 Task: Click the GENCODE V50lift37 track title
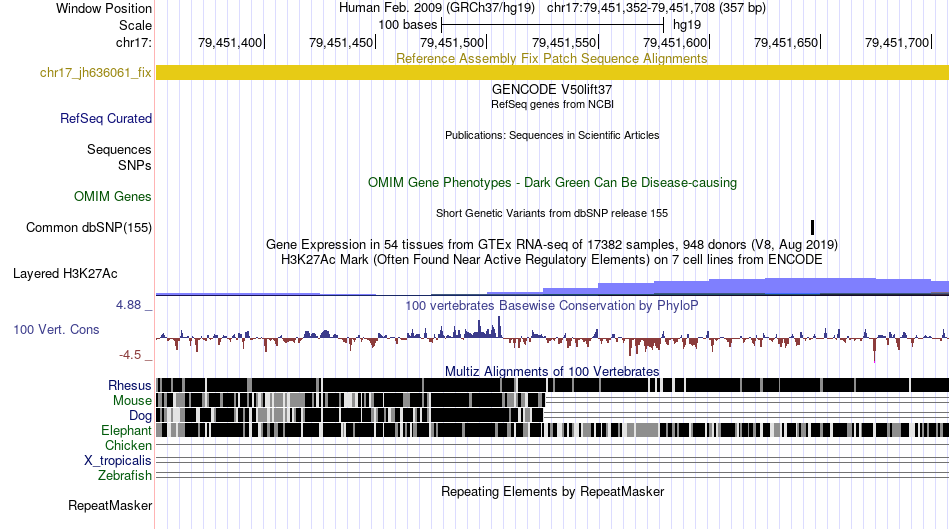[552, 89]
